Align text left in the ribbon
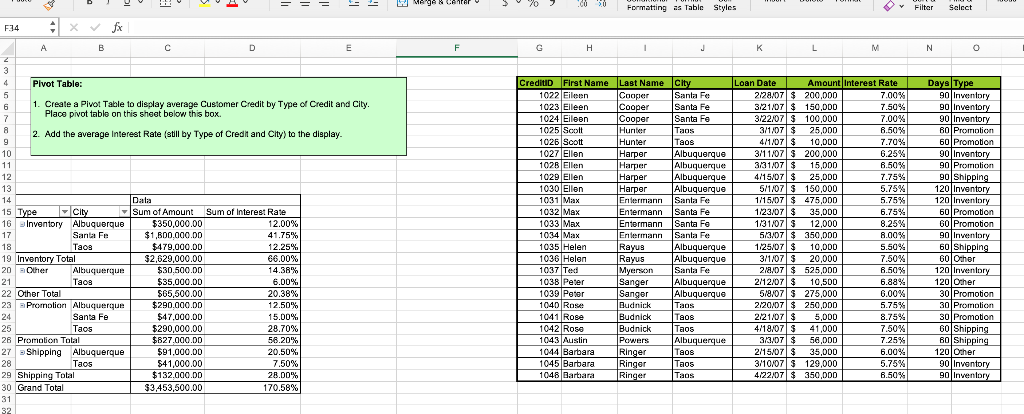Image resolution: width=1024 pixels, height=414 pixels. pos(285,4)
